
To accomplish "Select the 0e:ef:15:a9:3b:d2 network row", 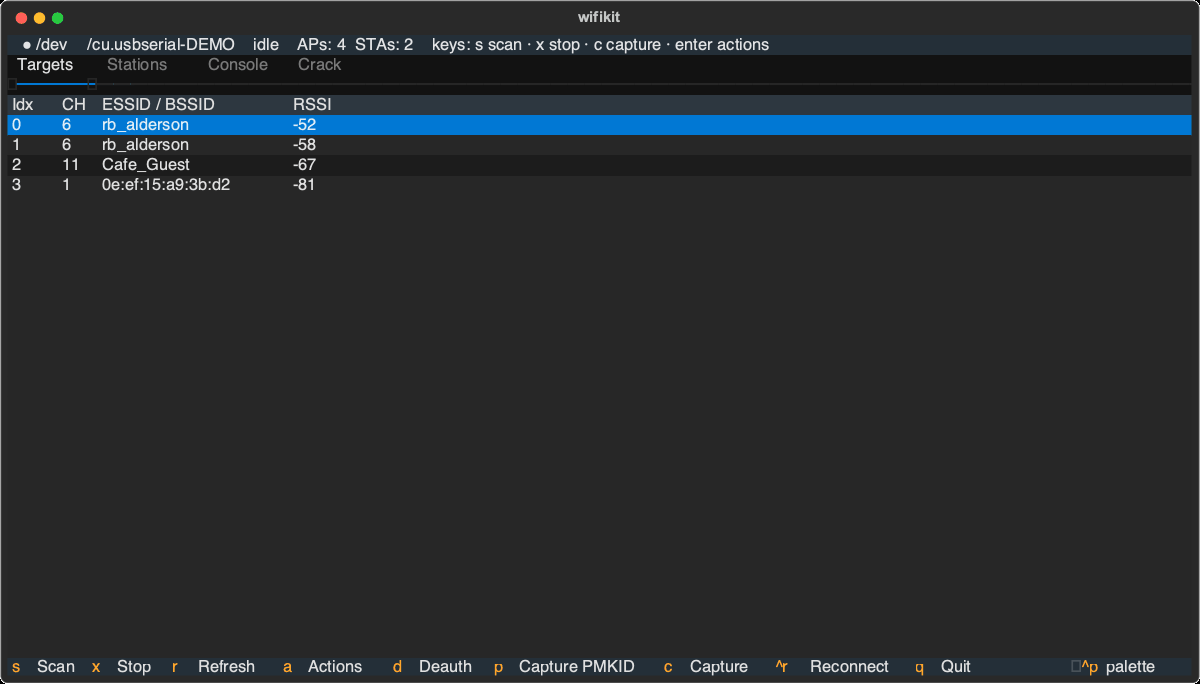I will [599, 185].
